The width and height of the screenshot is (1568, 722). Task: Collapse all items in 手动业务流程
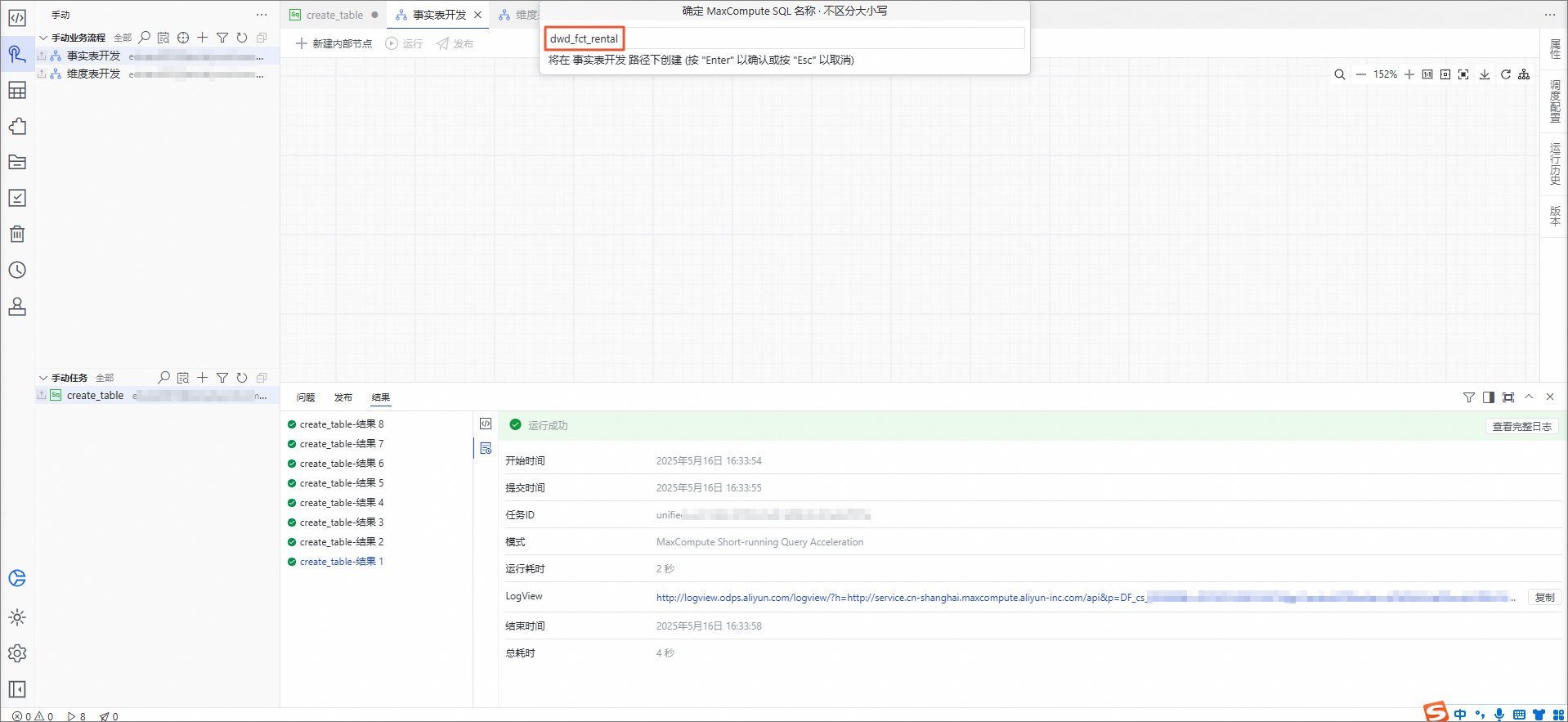point(262,38)
